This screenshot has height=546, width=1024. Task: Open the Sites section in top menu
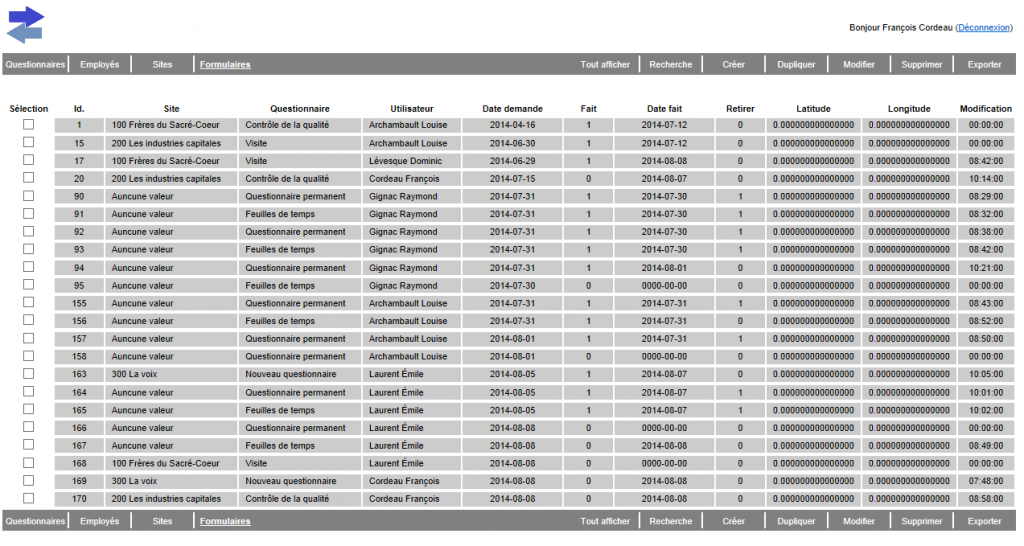tap(162, 65)
